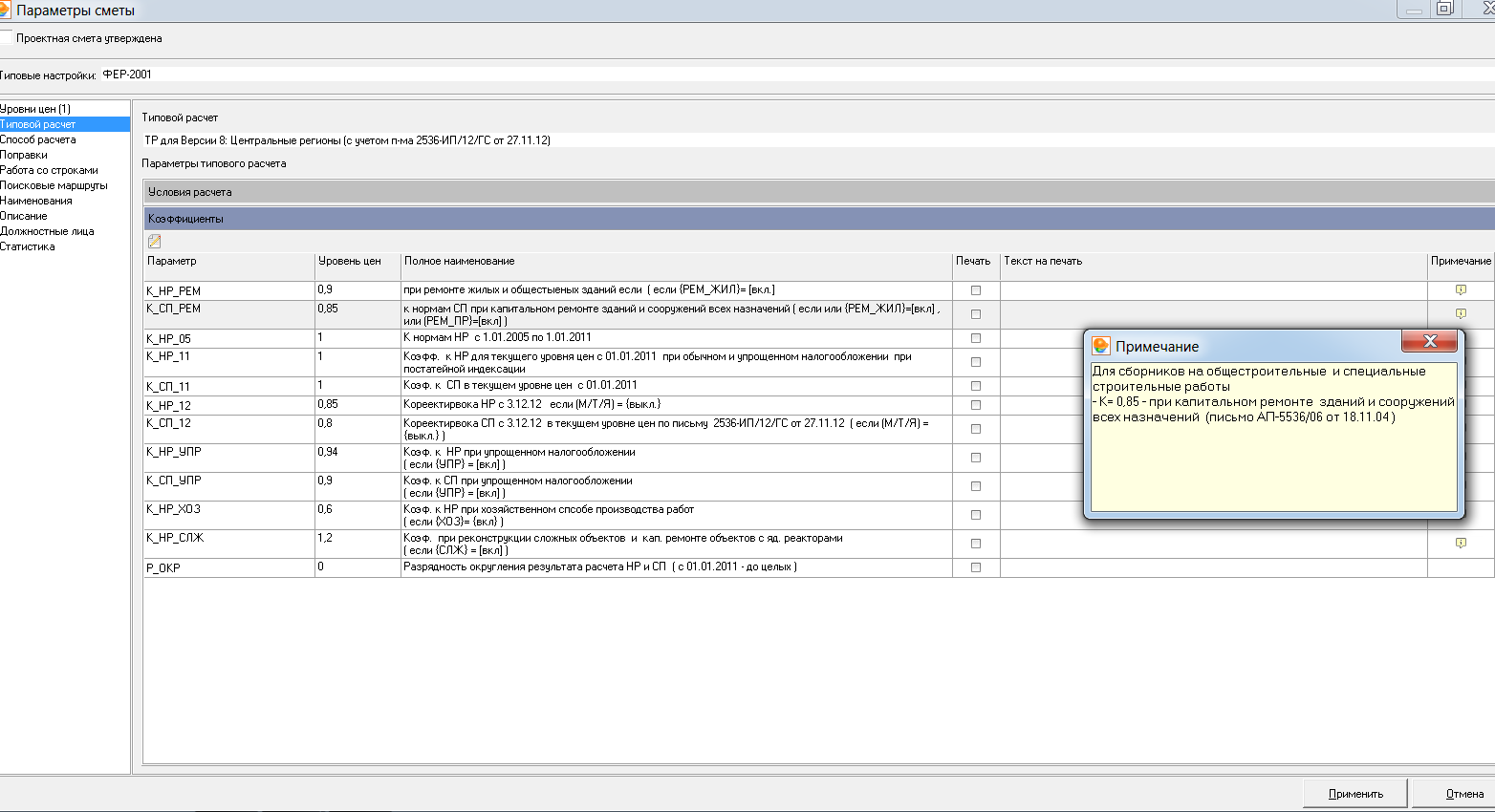Expand the Условия расчета section
The height and width of the screenshot is (812, 1495).
point(818,192)
